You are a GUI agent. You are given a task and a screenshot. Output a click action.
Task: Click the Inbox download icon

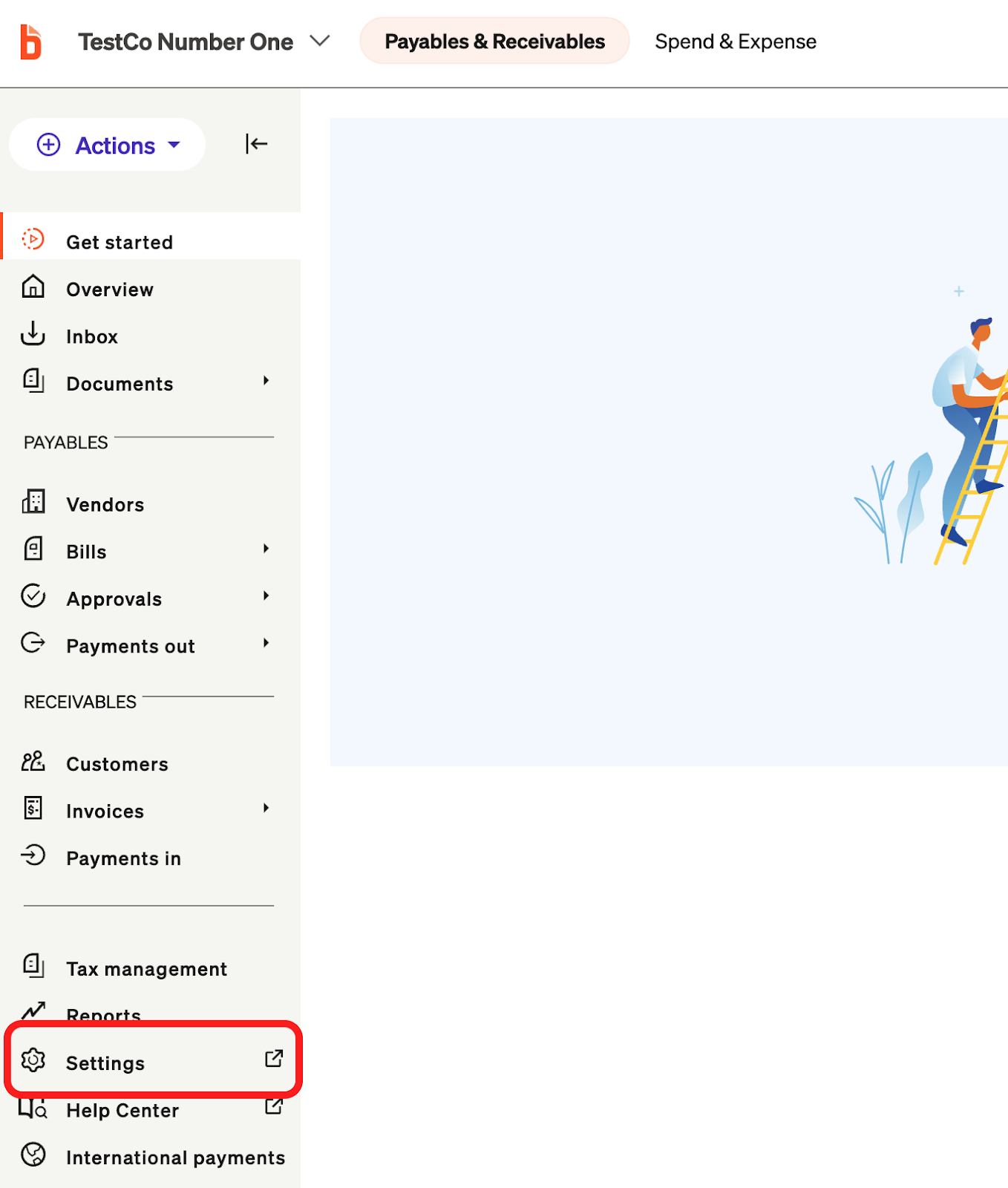33,333
